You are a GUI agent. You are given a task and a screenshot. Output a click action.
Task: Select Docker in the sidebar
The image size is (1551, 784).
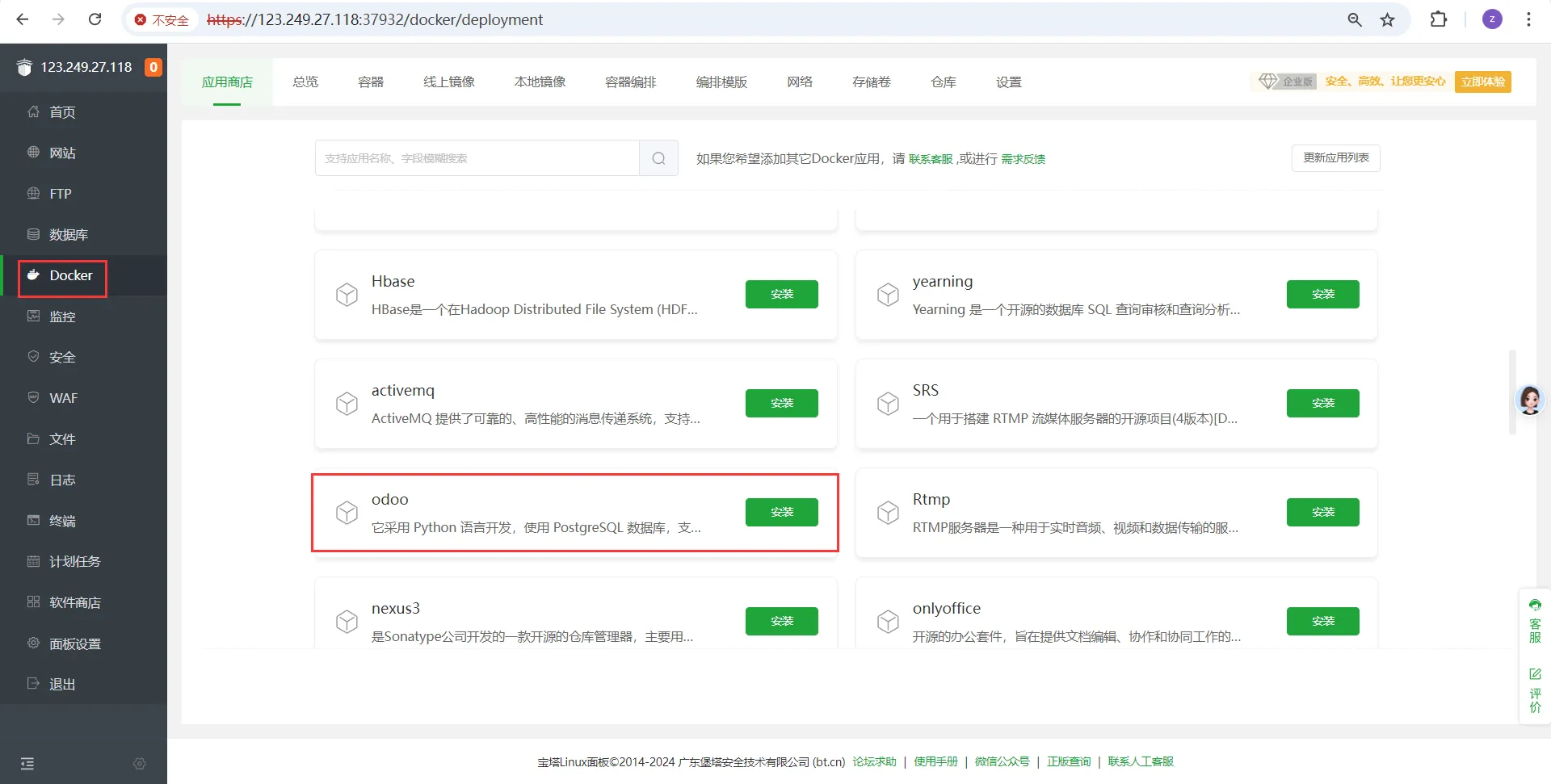[84, 275]
